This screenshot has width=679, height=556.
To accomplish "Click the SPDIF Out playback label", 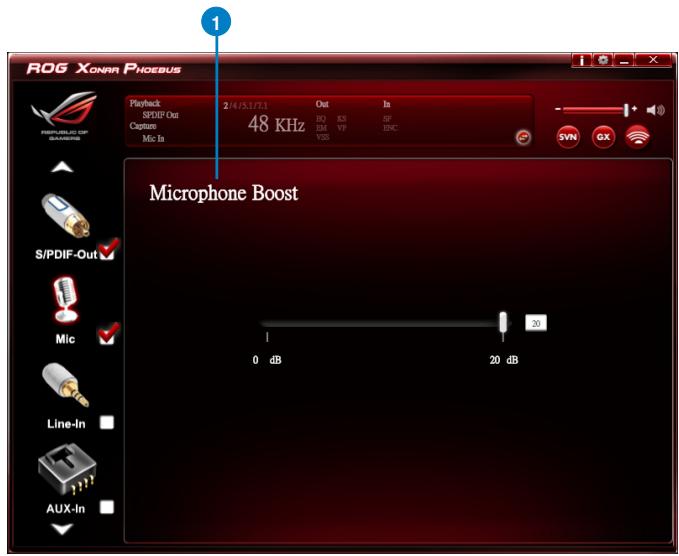I will point(160,115).
